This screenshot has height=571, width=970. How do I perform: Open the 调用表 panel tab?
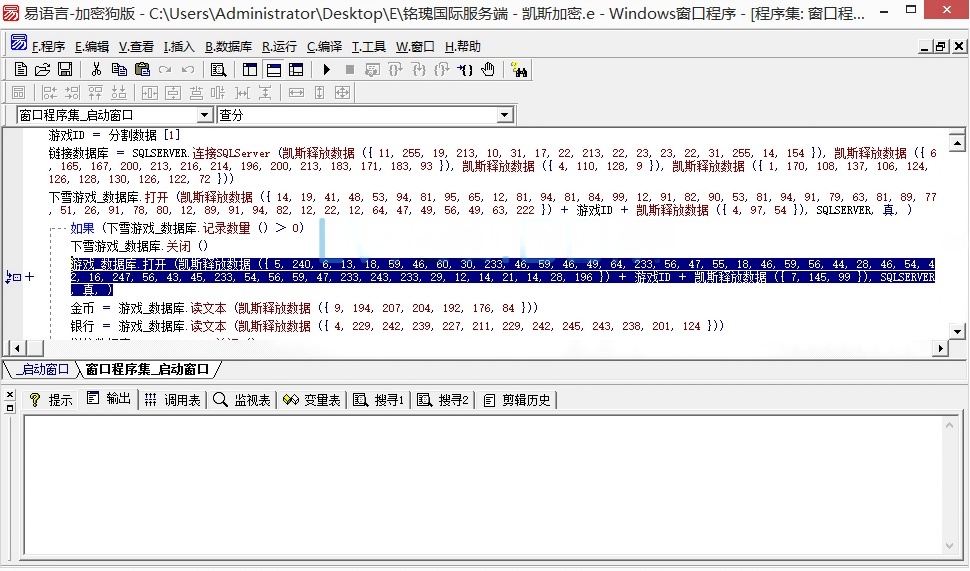[x=173, y=400]
